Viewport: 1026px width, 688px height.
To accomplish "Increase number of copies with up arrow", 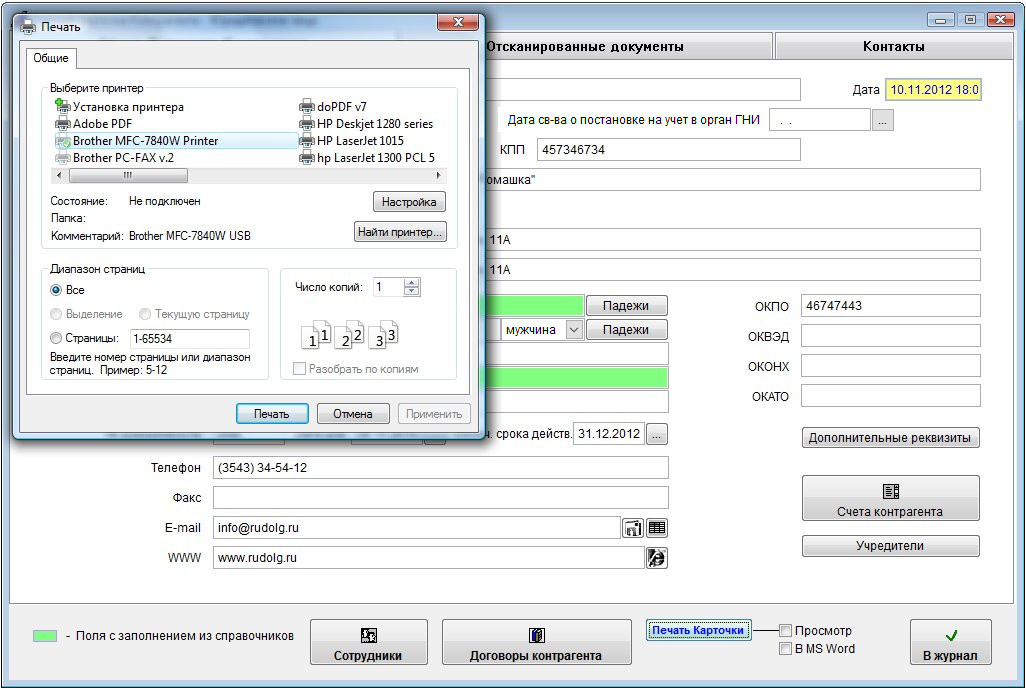I will click(412, 283).
